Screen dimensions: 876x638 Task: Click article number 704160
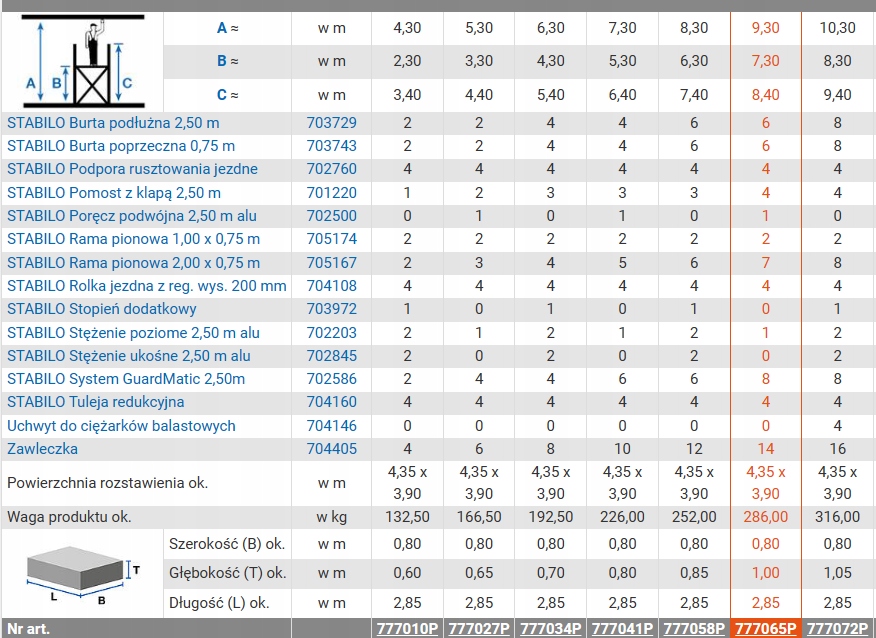pos(331,402)
